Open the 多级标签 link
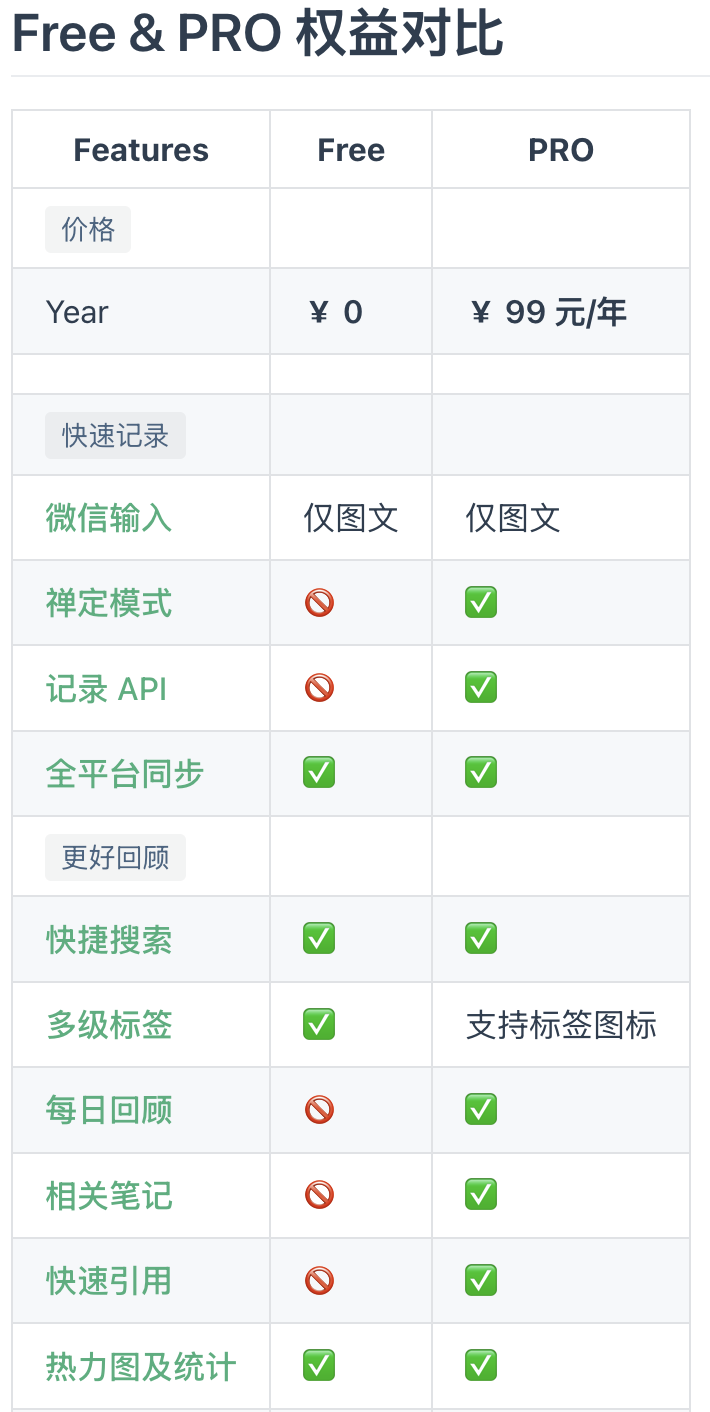This screenshot has height=1412, width=710. coord(109,1025)
